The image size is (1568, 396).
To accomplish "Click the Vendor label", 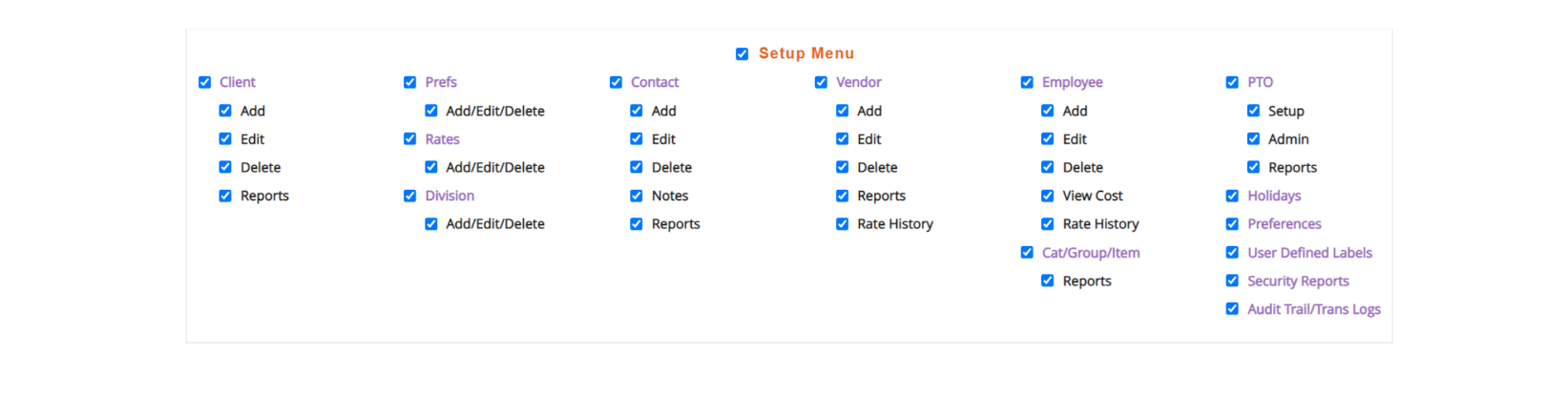I will [859, 82].
